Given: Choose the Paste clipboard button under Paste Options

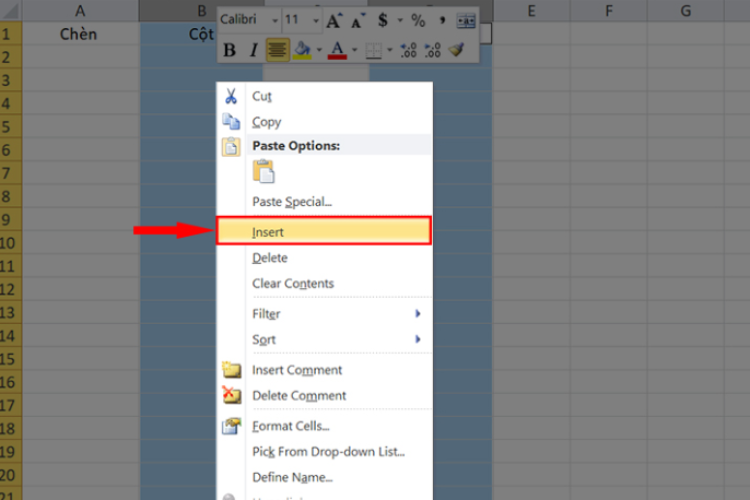Looking at the screenshot, I should coord(264,172).
